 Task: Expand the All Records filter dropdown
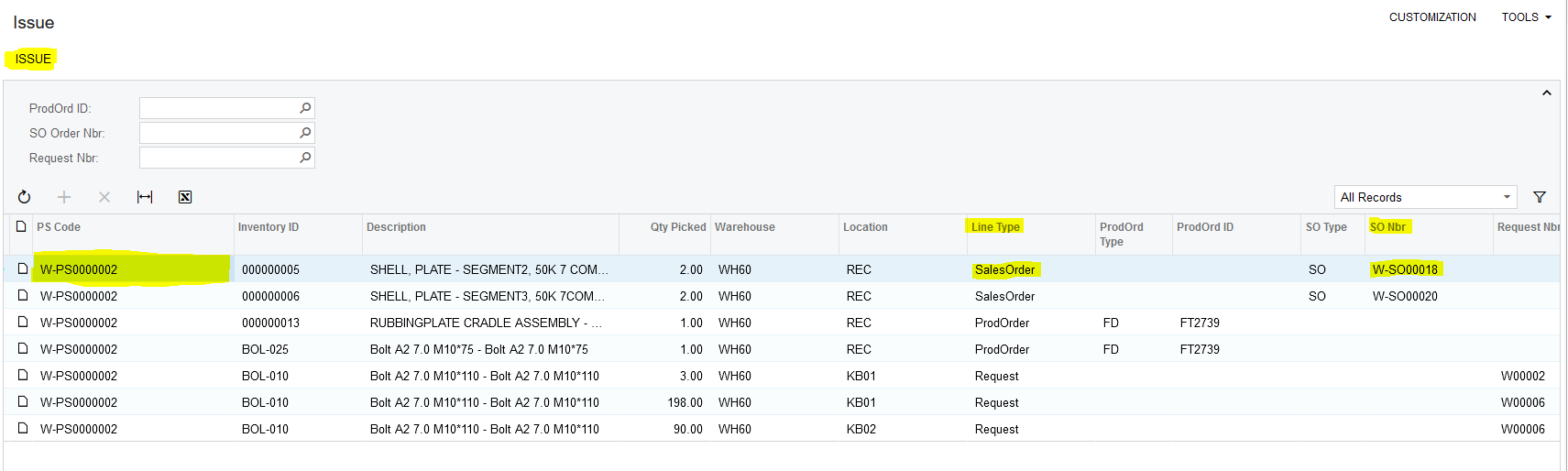pos(1507,197)
